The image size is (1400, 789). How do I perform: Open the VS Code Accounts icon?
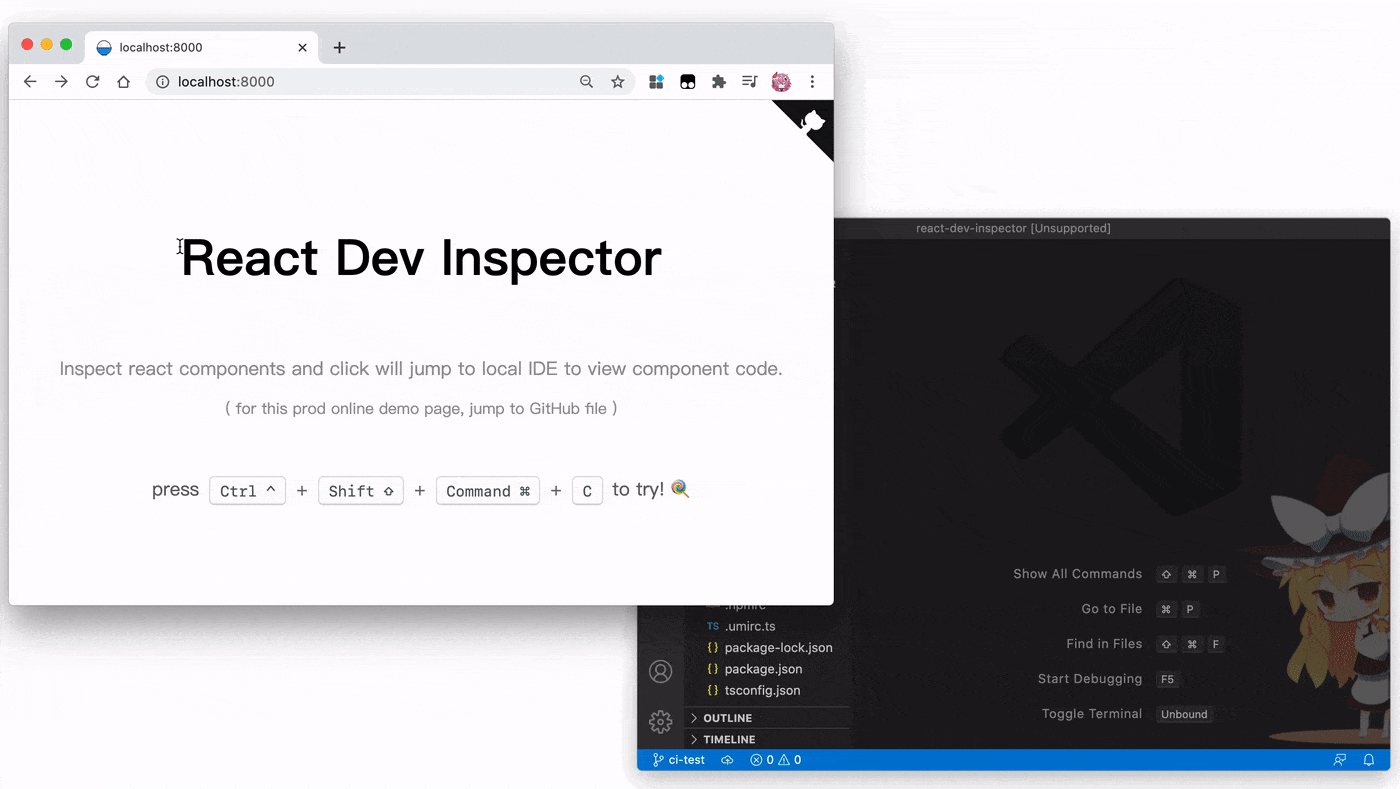click(x=660, y=671)
